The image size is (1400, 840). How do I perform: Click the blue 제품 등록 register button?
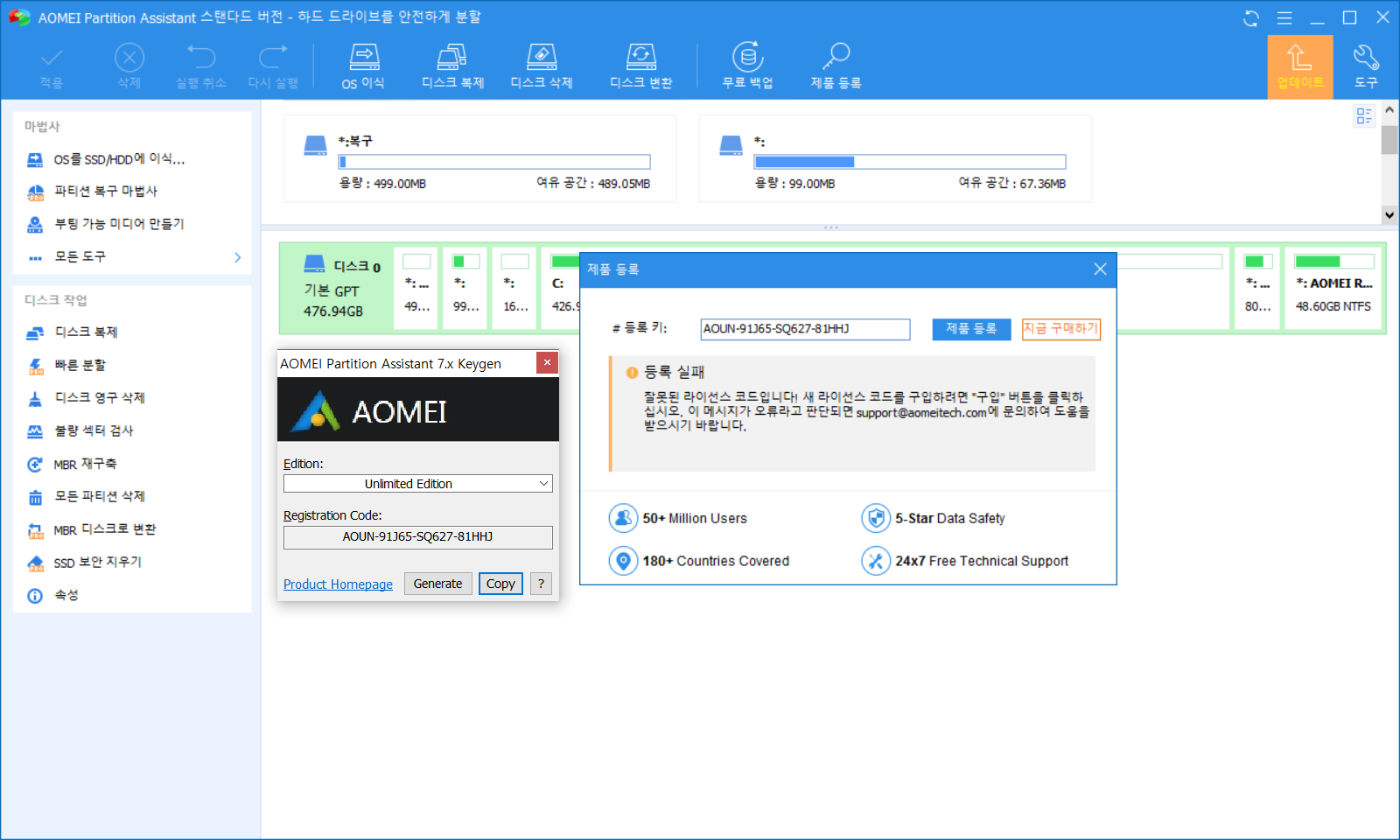(x=971, y=329)
